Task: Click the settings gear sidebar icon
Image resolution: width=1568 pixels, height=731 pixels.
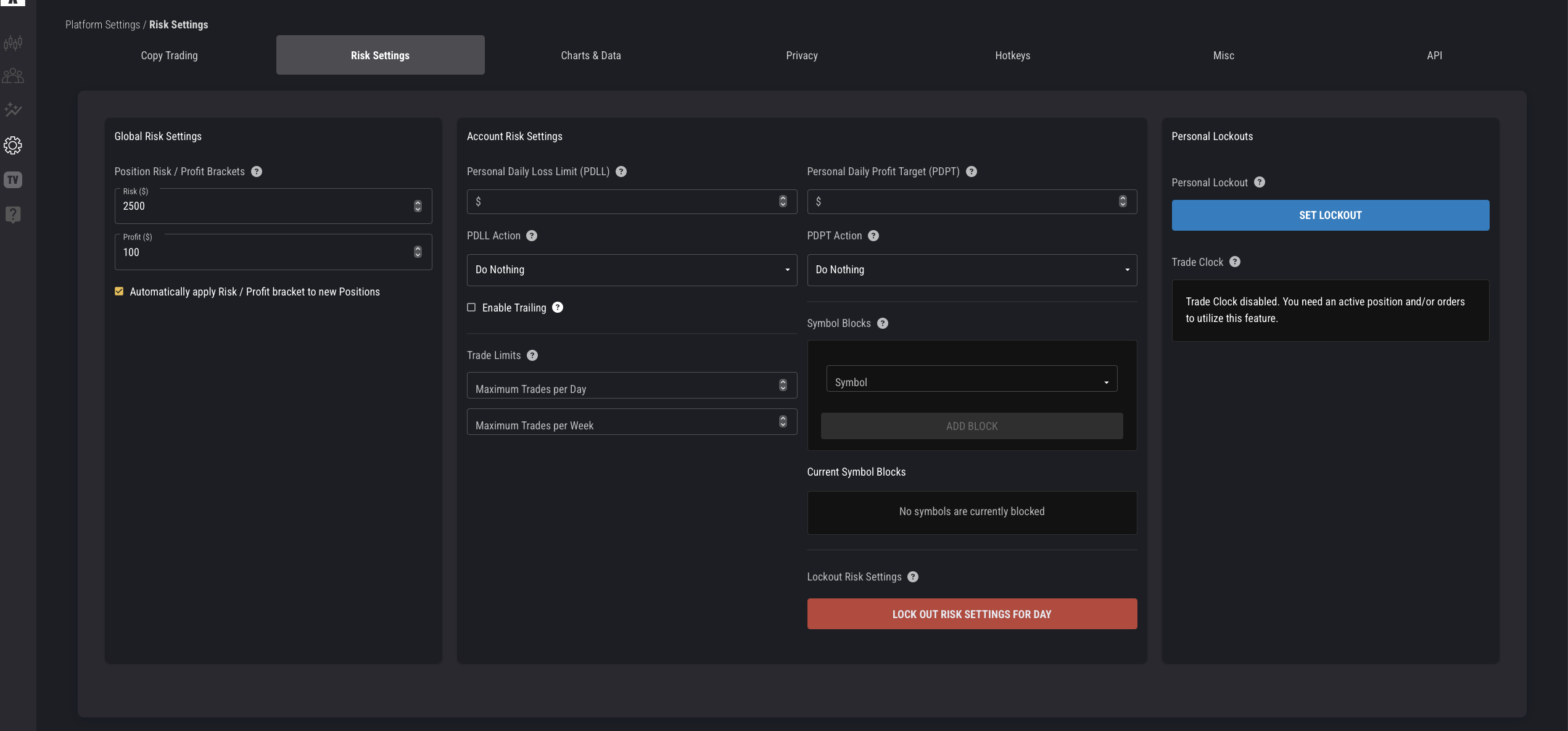Action: point(13,146)
